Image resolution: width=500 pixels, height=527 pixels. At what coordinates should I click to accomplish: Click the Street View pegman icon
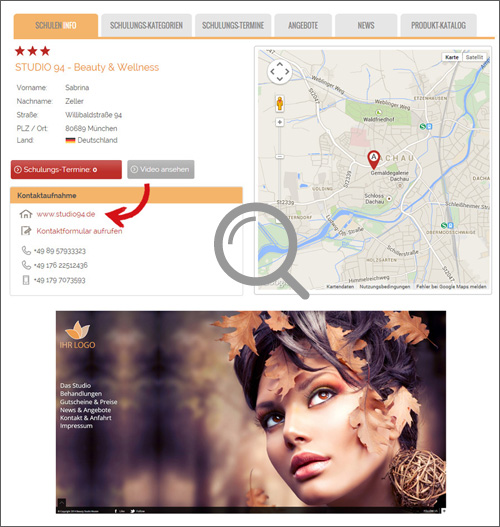[280, 103]
